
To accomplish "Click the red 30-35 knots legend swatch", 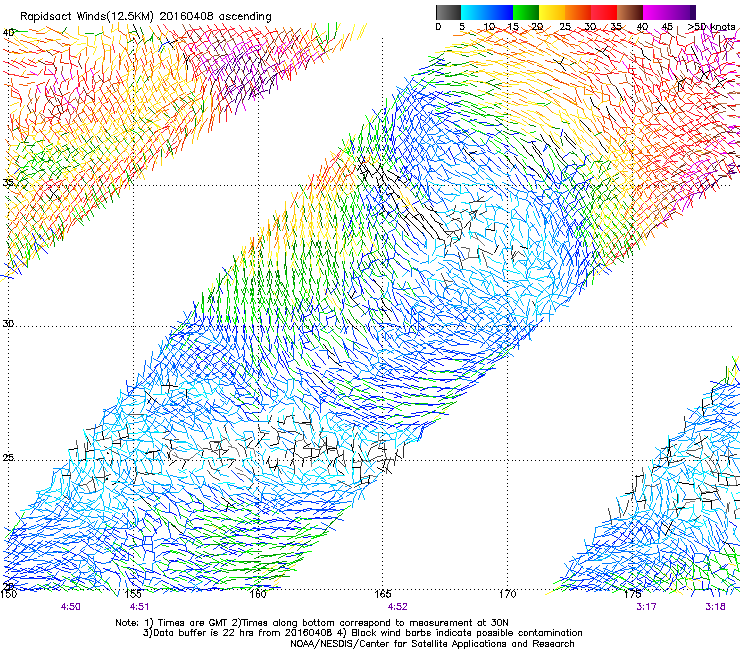I will pos(604,12).
